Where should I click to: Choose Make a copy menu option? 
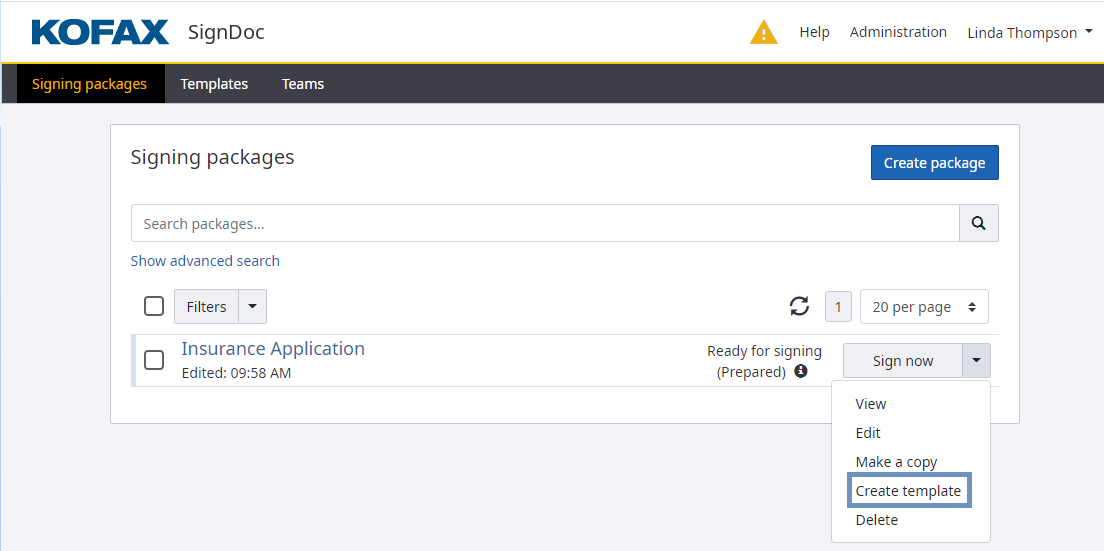point(896,462)
